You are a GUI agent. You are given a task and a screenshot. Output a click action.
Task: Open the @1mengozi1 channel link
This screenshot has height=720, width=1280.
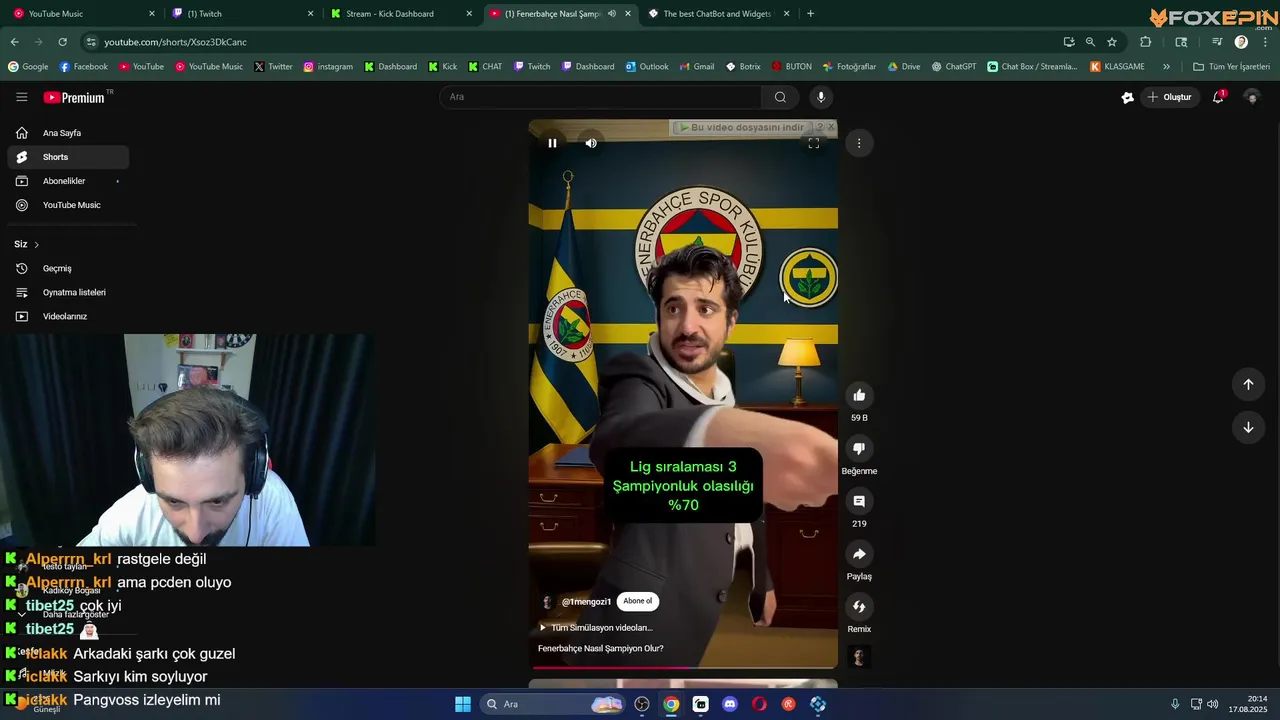click(586, 602)
